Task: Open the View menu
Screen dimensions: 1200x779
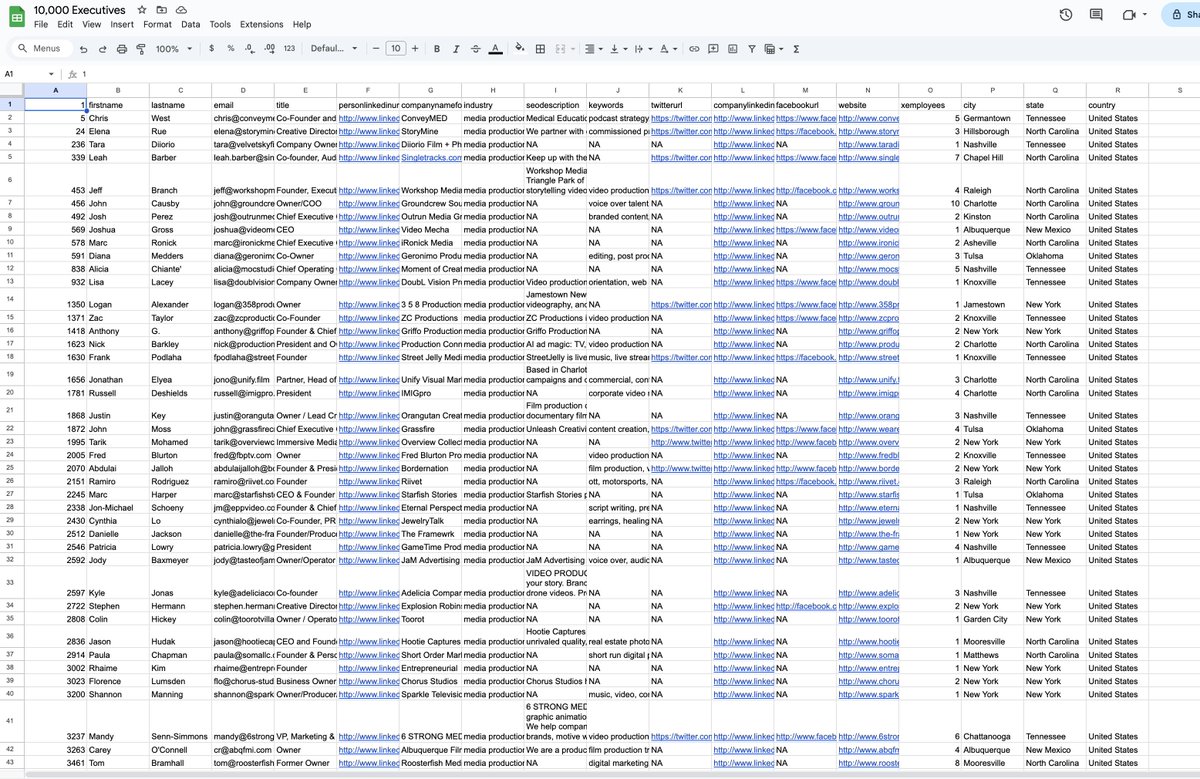Action: 91,24
